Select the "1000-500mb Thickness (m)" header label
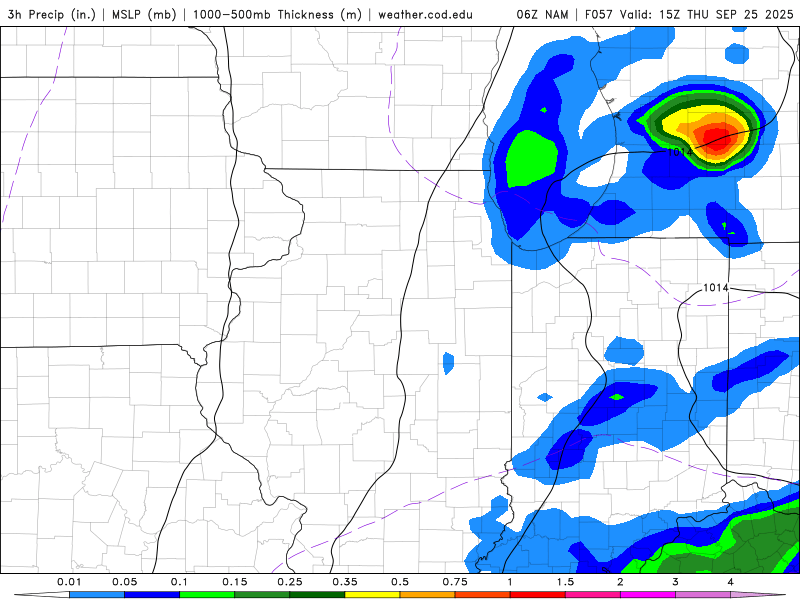 pos(278,14)
